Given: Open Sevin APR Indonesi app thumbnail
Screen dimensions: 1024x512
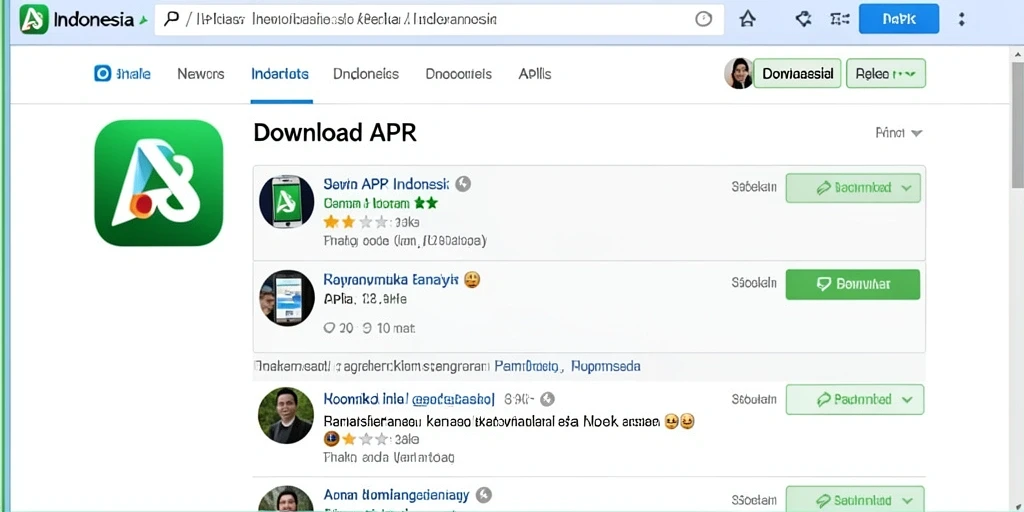Looking at the screenshot, I should click(x=287, y=201).
